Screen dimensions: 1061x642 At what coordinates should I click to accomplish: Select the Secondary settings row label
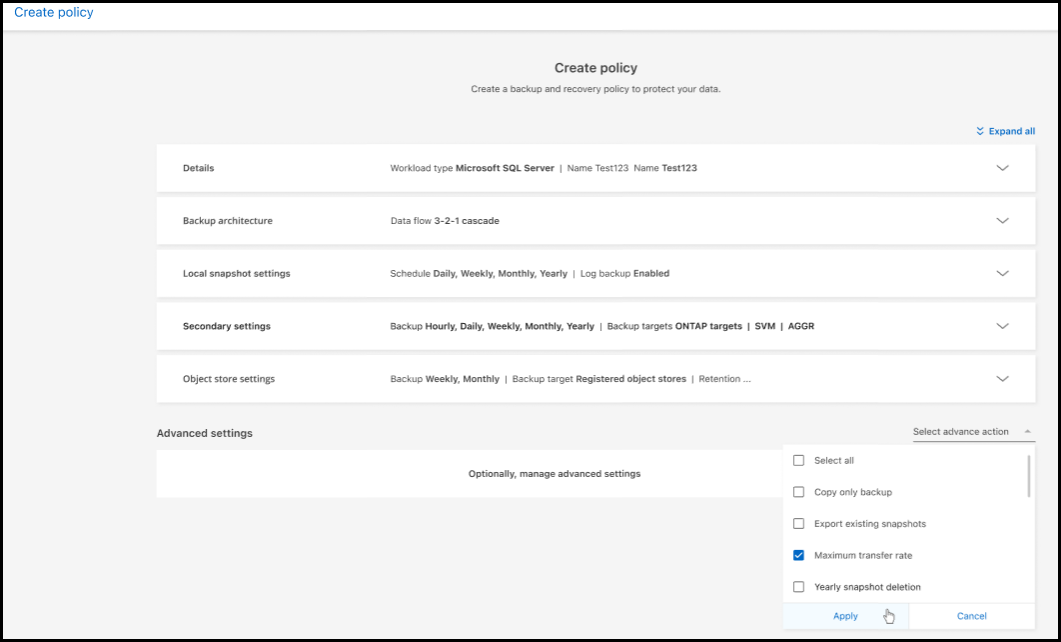pyautogui.click(x=226, y=326)
